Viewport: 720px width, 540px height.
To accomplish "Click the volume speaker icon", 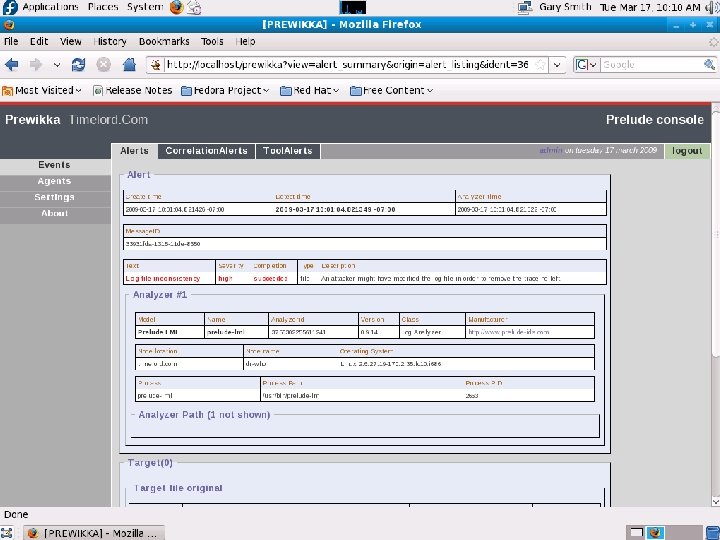I will [712, 7].
